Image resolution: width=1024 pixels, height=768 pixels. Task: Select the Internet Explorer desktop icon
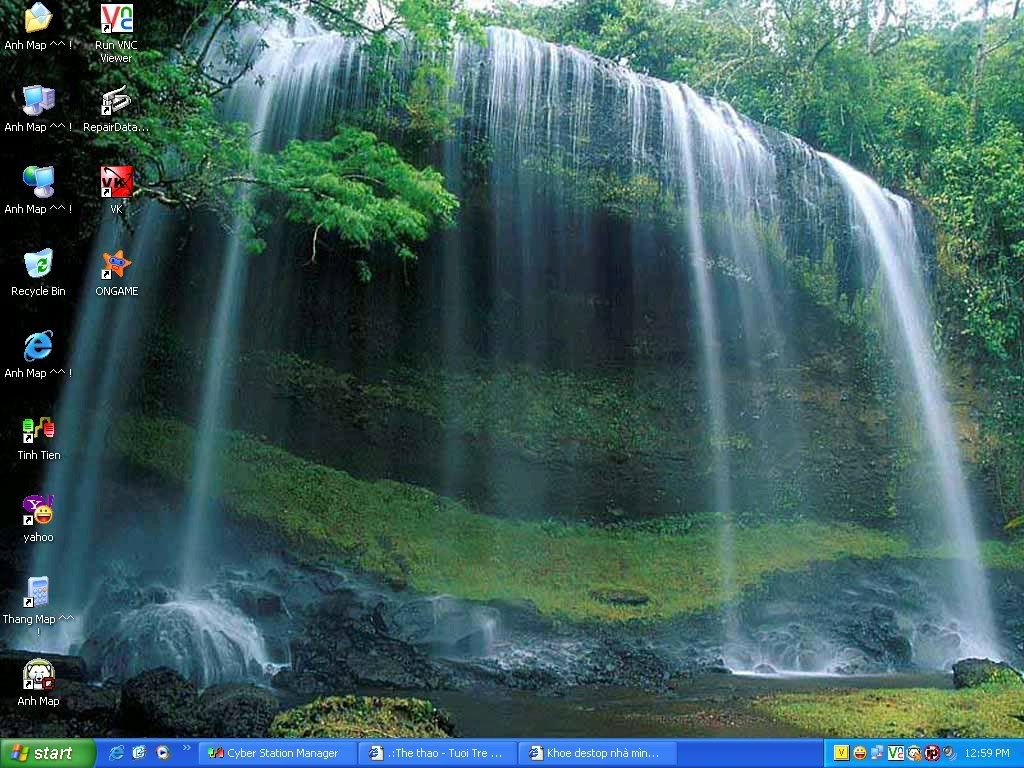click(x=38, y=347)
